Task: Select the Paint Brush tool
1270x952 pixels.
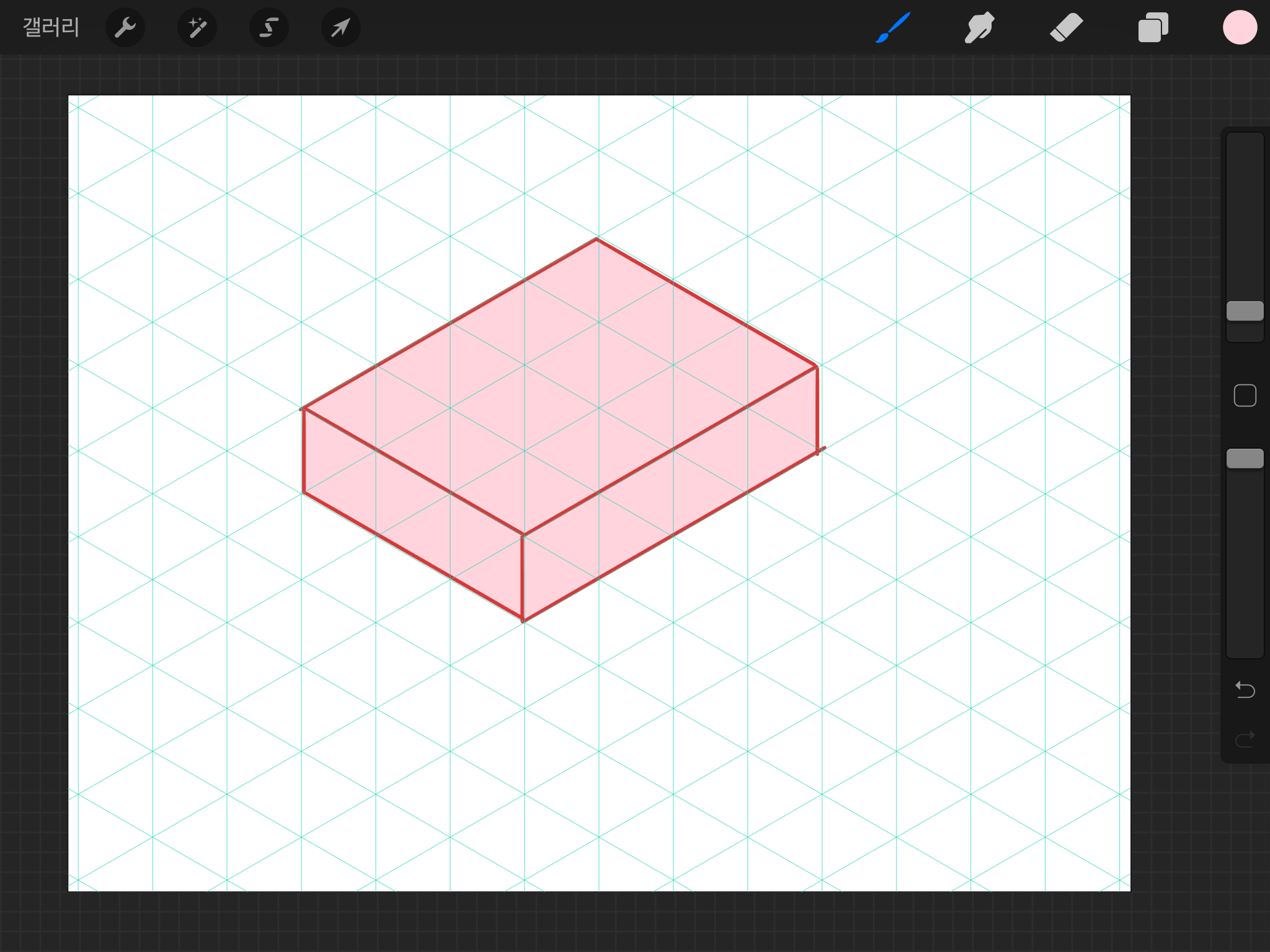Action: (893, 27)
